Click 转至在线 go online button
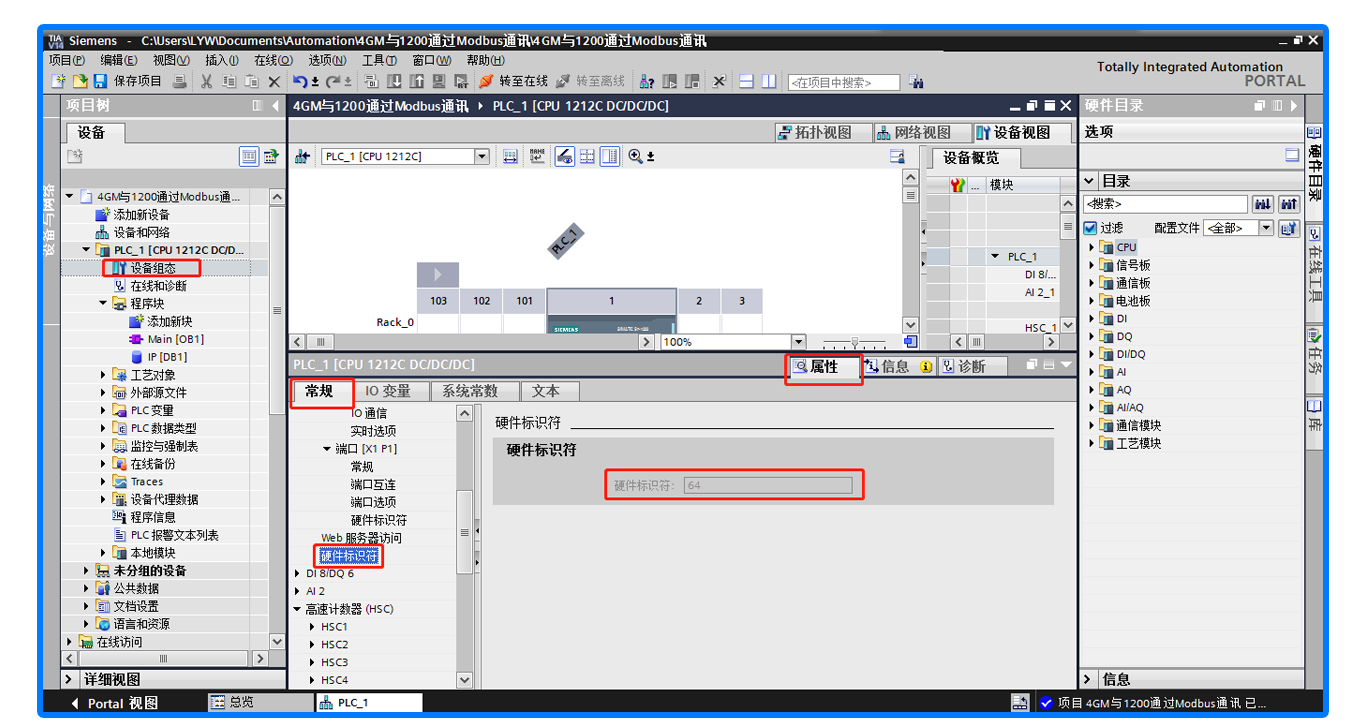Viewport: 1366px width, 728px height. [x=514, y=81]
